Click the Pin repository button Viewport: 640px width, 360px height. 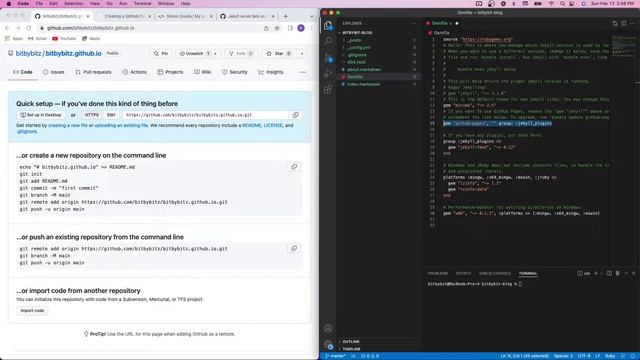coord(161,53)
